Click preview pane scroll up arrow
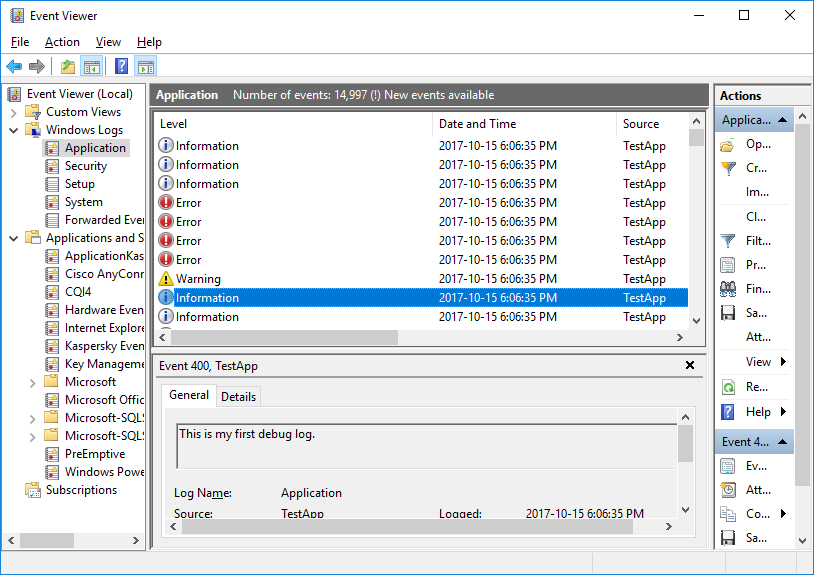This screenshot has height=575, width=814. (x=685, y=417)
